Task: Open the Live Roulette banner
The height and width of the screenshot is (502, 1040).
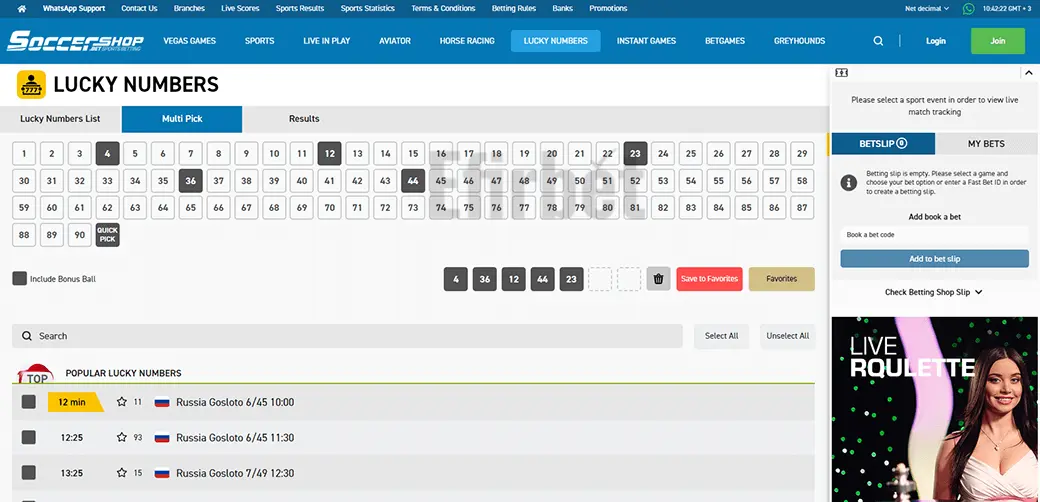Action: (x=935, y=408)
